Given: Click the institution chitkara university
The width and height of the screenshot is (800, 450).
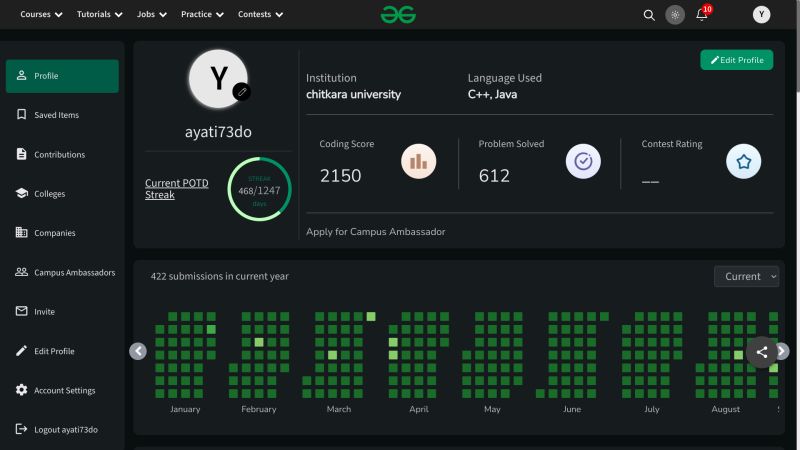Looking at the screenshot, I should coord(354,94).
